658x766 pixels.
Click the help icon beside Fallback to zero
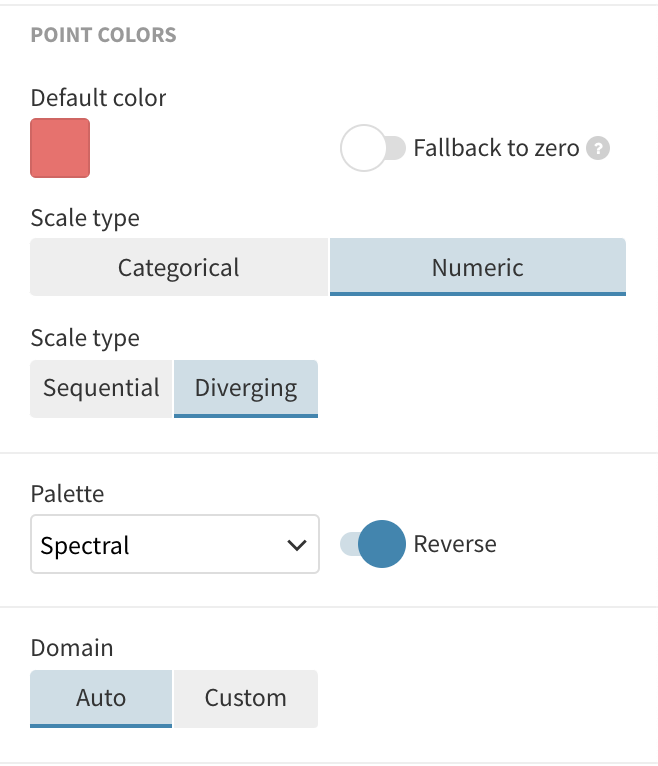598,149
